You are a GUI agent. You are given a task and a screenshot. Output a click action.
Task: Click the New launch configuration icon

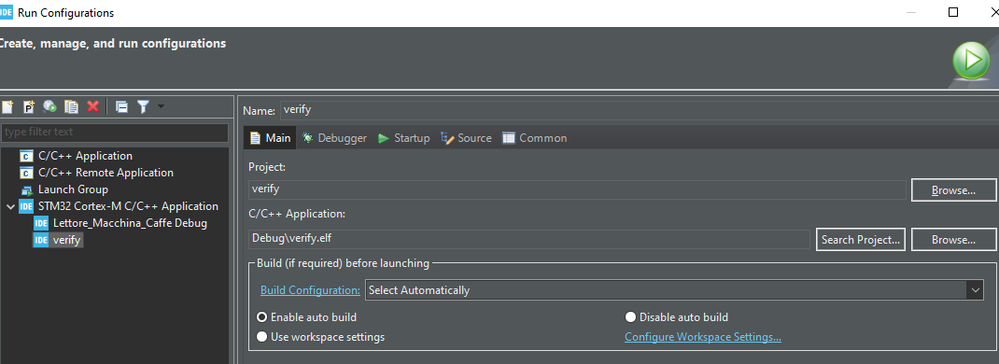point(7,107)
